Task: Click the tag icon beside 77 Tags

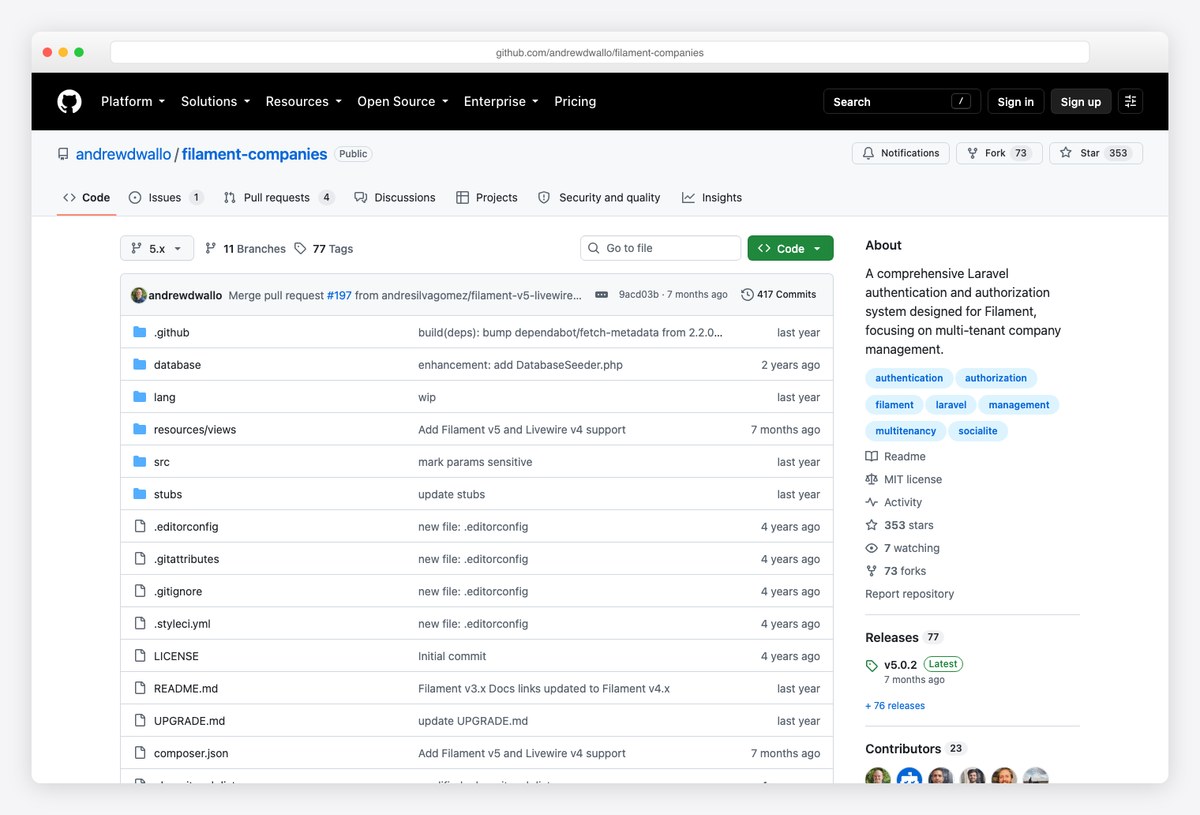Action: click(300, 248)
